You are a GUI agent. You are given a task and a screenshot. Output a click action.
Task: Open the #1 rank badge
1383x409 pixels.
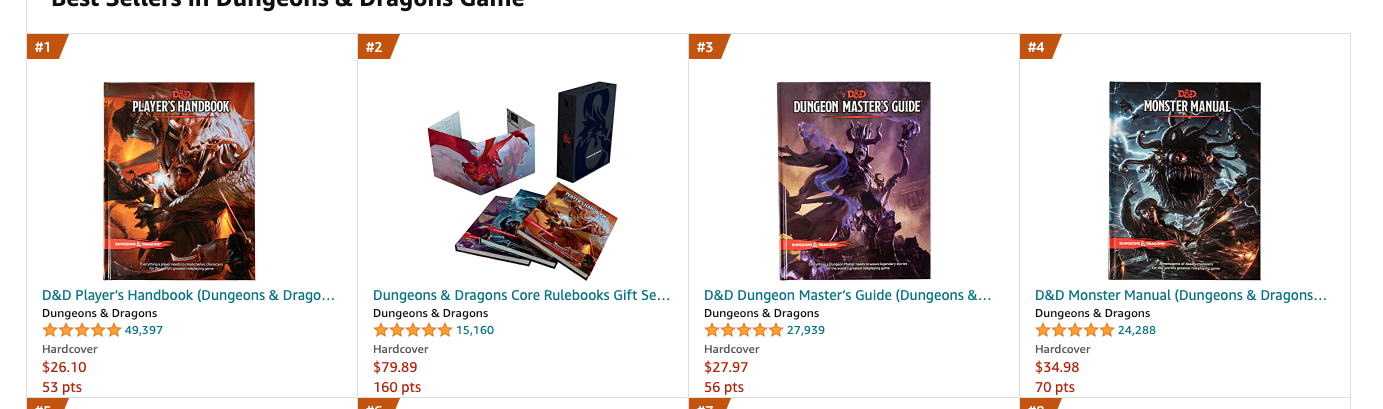point(45,47)
